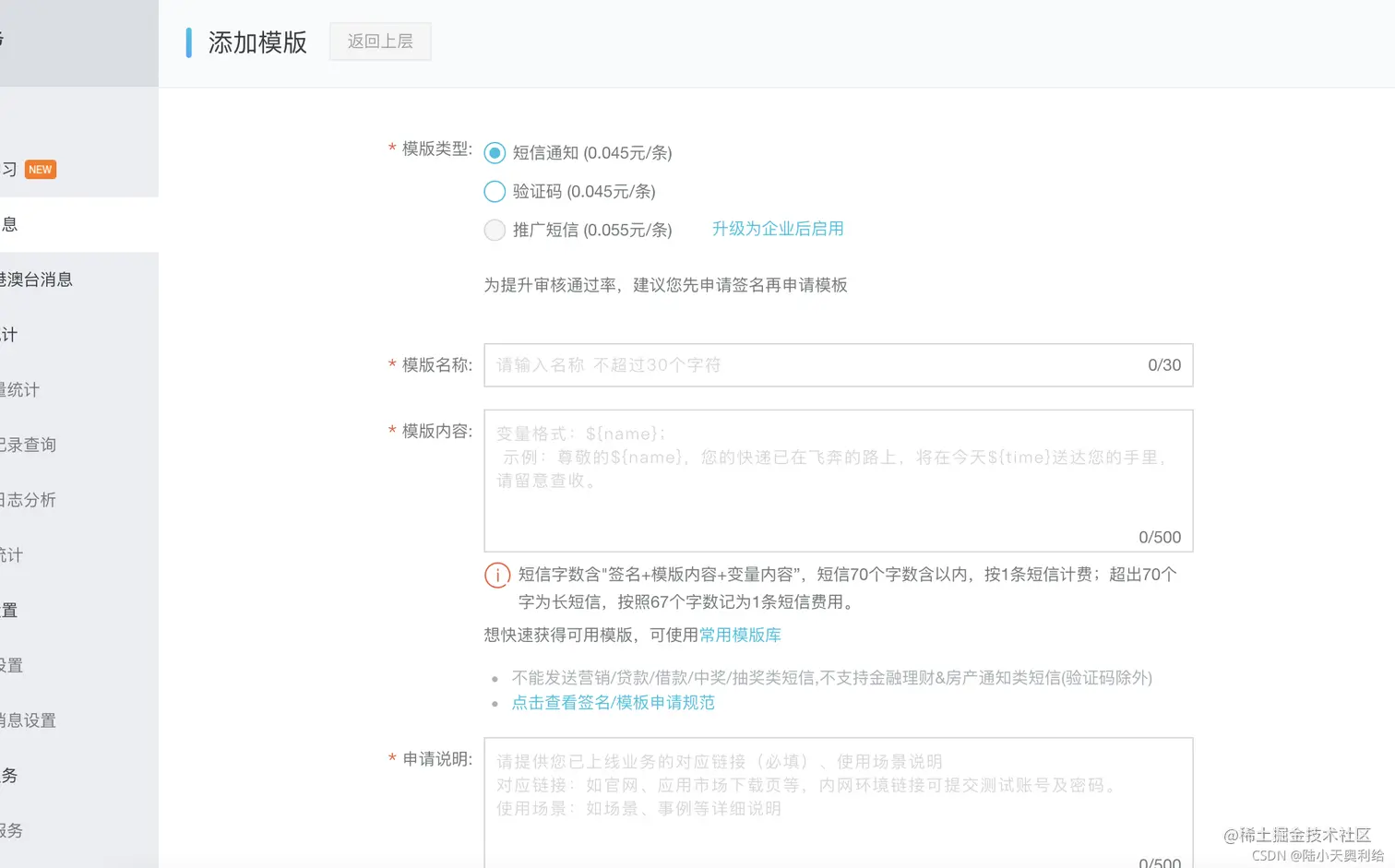This screenshot has height=868, width=1395.
Task: Open the 港澳台消息 sidebar entry
Action: pyautogui.click(x=37, y=279)
